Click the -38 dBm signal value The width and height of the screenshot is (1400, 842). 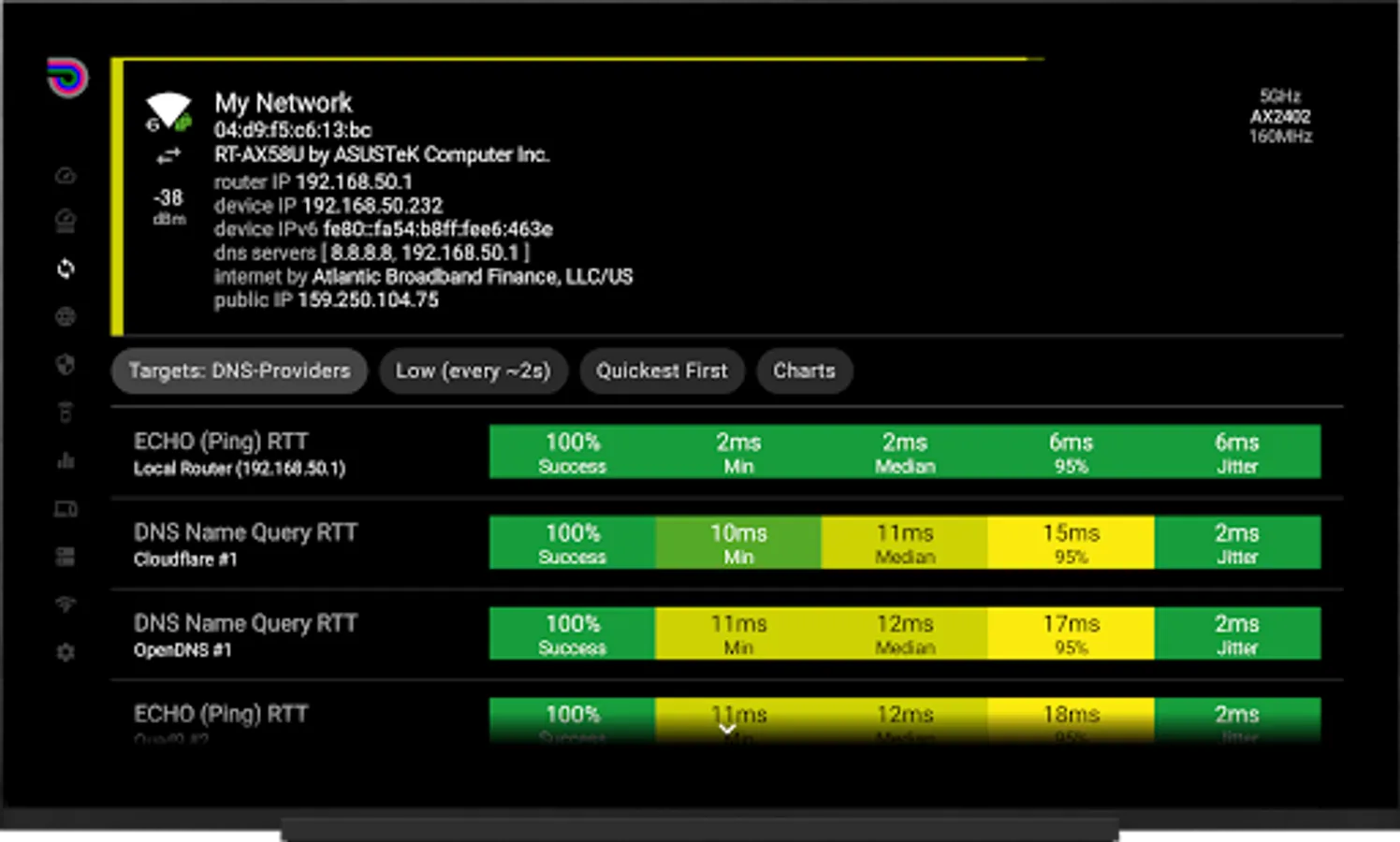point(168,205)
